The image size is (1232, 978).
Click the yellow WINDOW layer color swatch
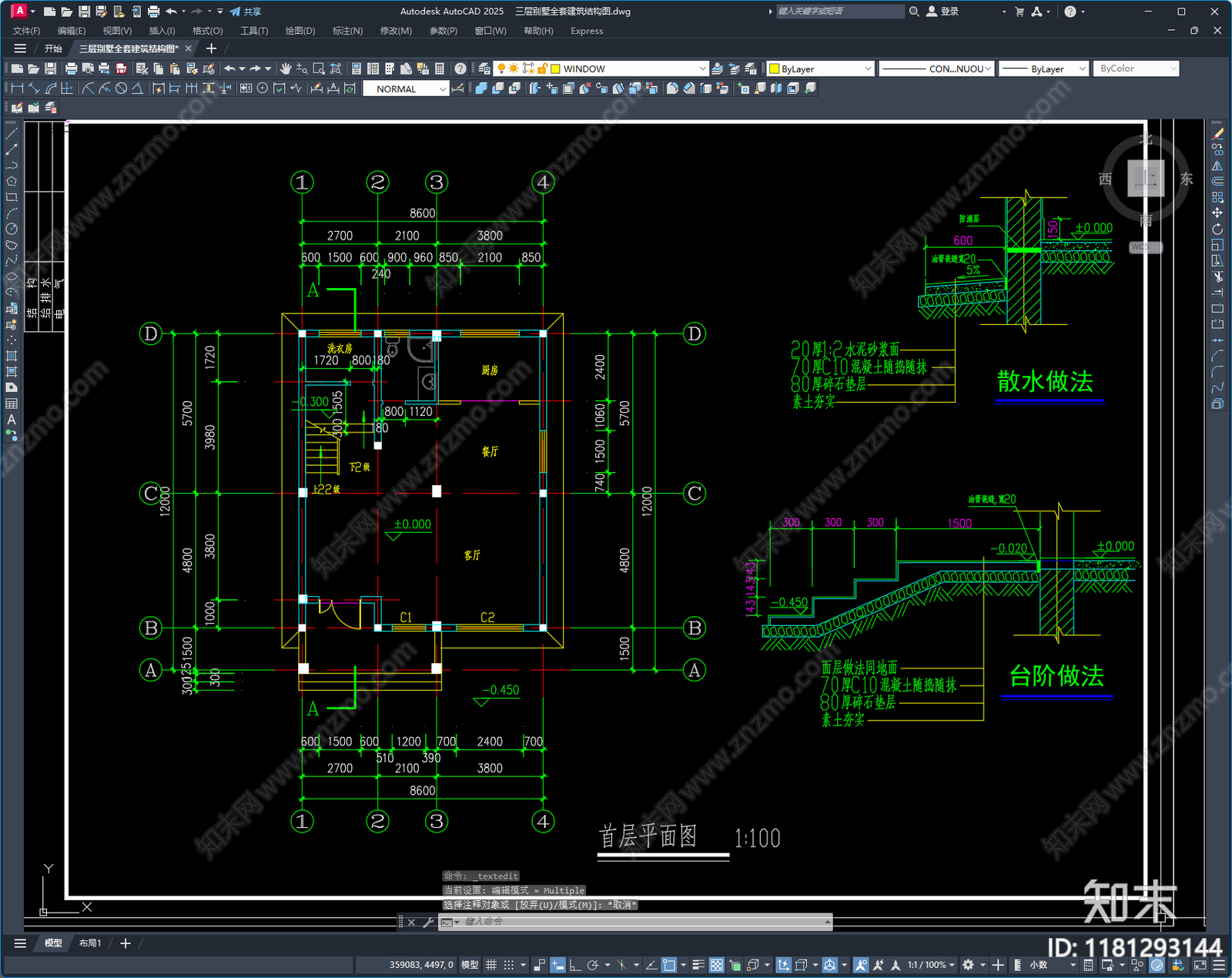coord(555,69)
